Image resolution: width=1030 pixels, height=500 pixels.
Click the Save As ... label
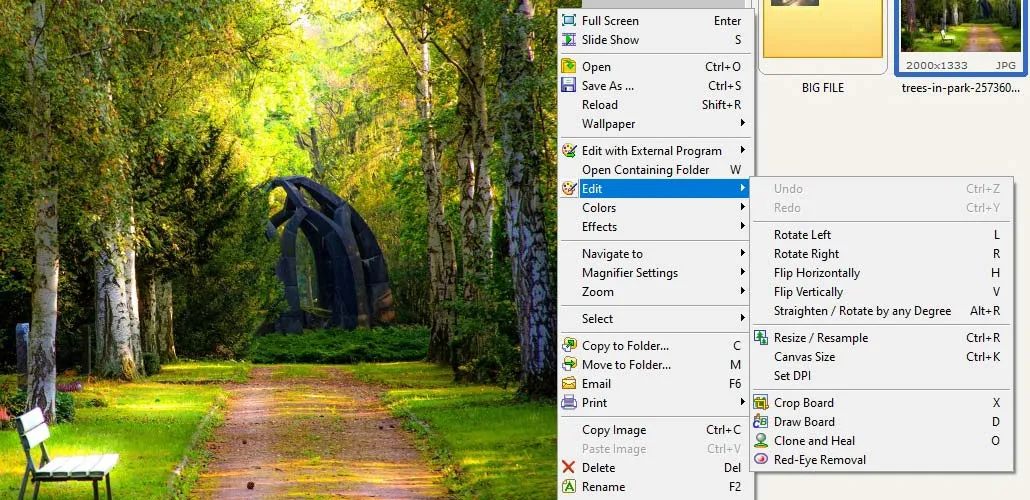pos(608,85)
